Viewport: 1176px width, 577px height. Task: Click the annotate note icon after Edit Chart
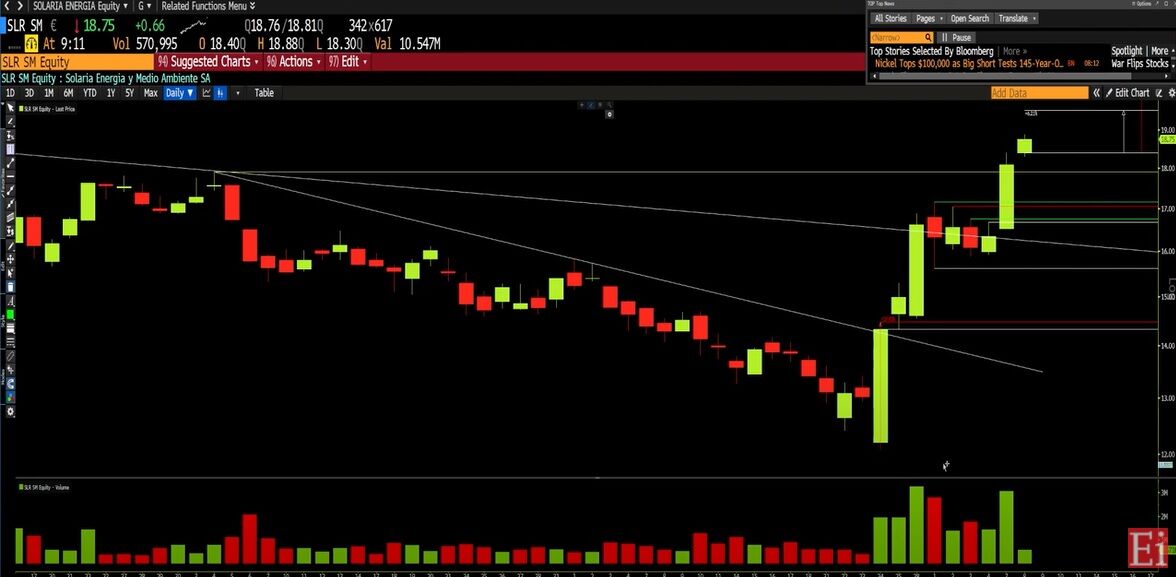tap(1160, 93)
